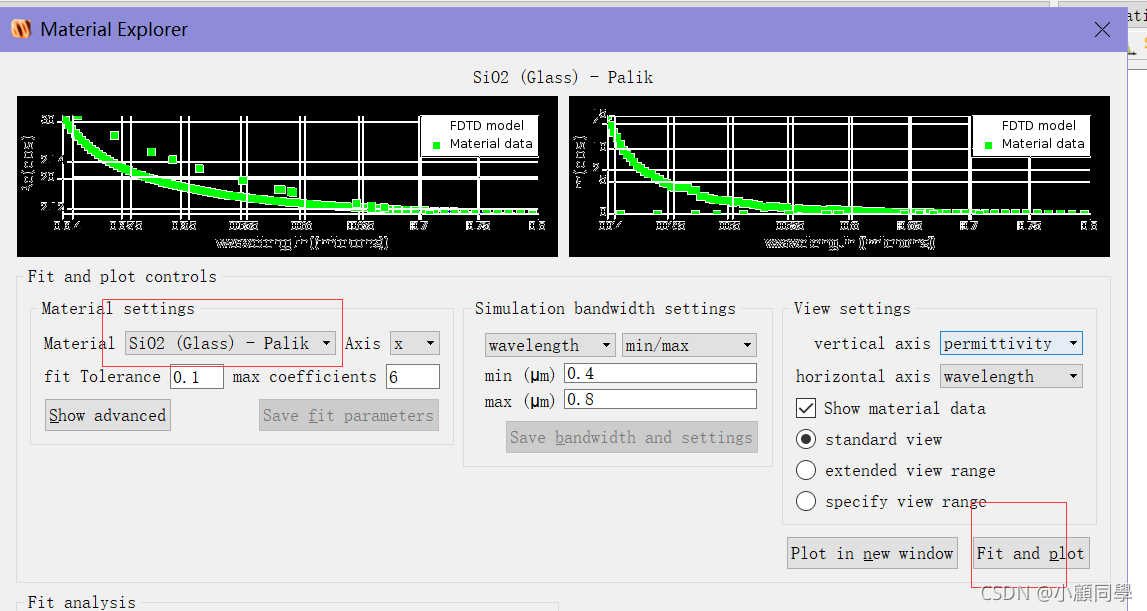1147x611 pixels.
Task: Click the Fit analysis group label
Action: click(x=81, y=601)
